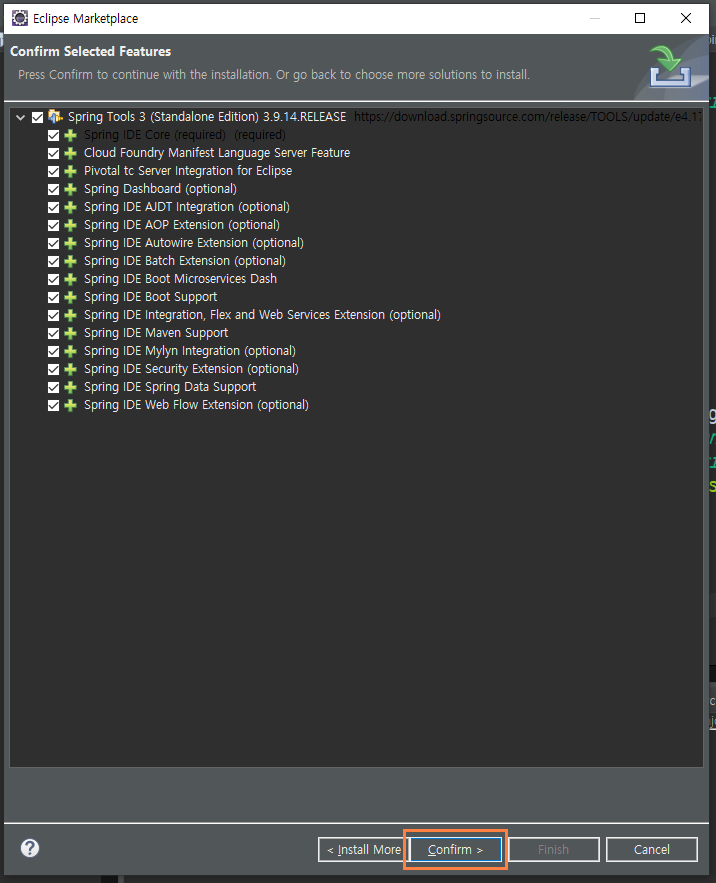
Task: Click green plus icon beside Cloud Foundry Manifest
Action: click(x=70, y=153)
